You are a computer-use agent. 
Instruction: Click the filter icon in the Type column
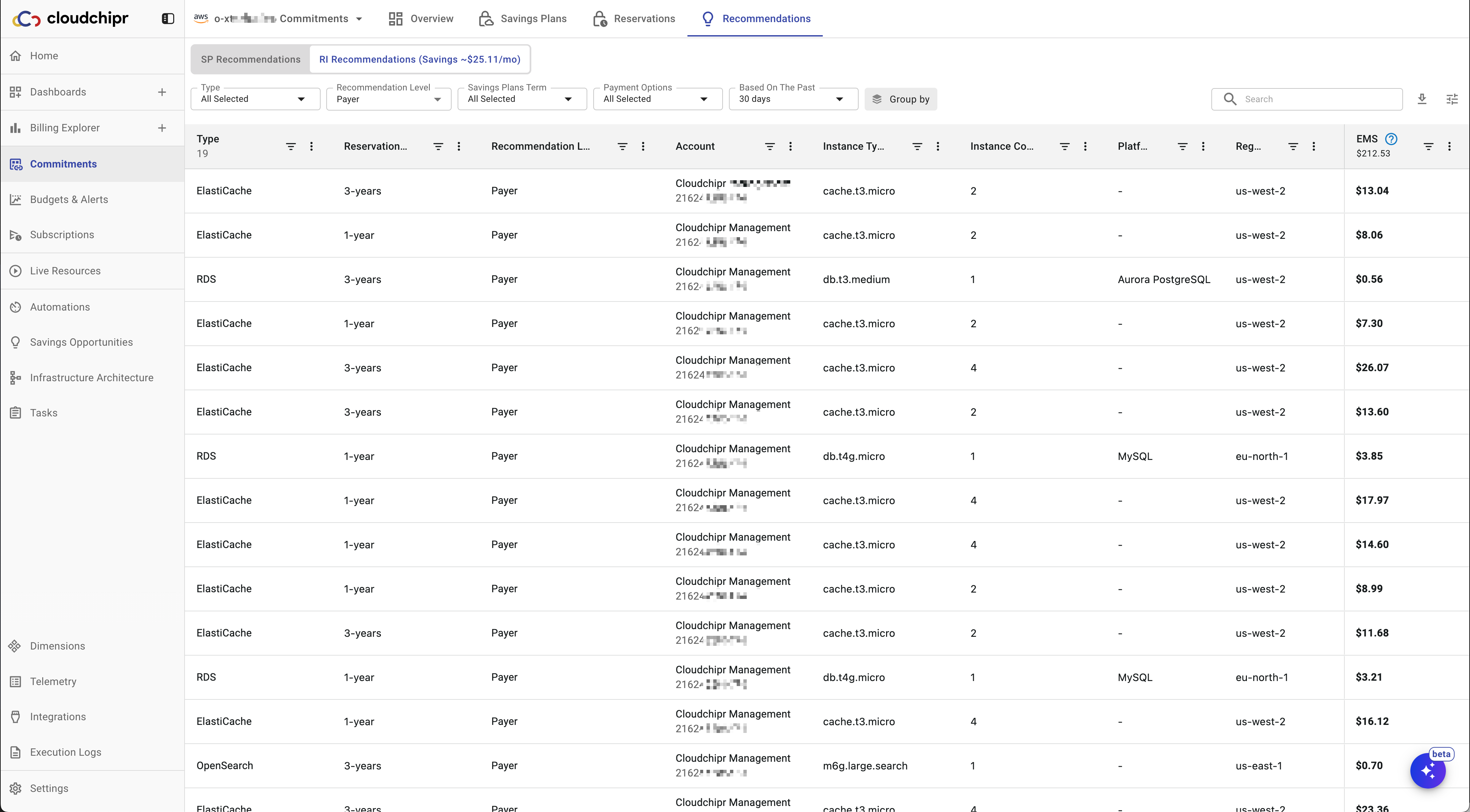(290, 147)
